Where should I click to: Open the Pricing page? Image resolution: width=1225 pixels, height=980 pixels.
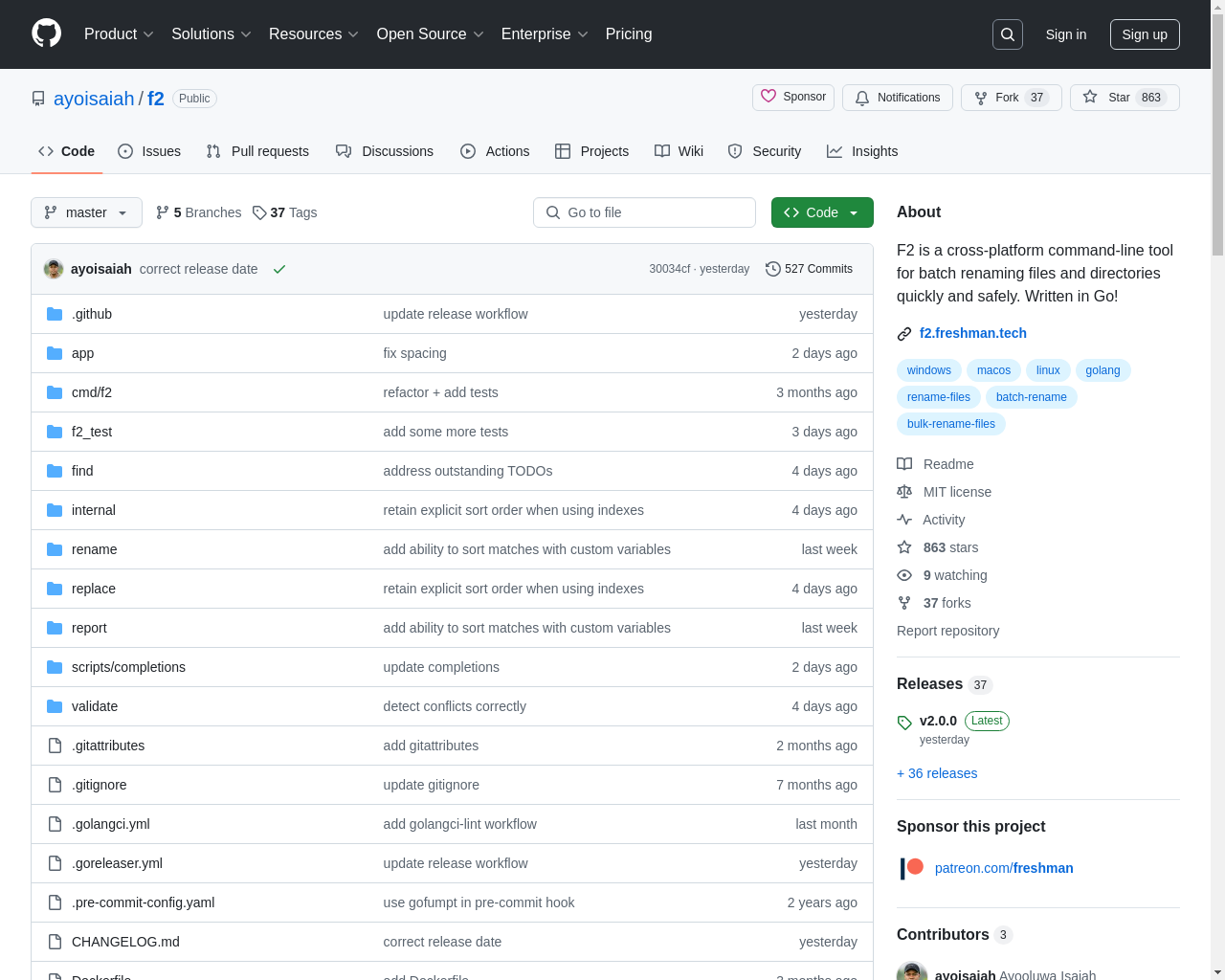(x=629, y=34)
